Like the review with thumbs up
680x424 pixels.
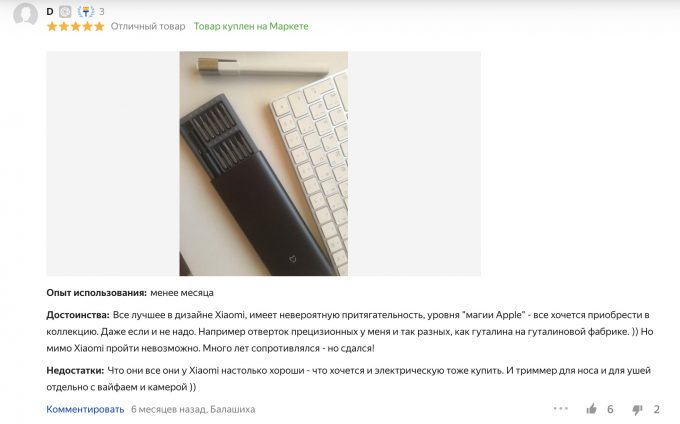[591, 409]
